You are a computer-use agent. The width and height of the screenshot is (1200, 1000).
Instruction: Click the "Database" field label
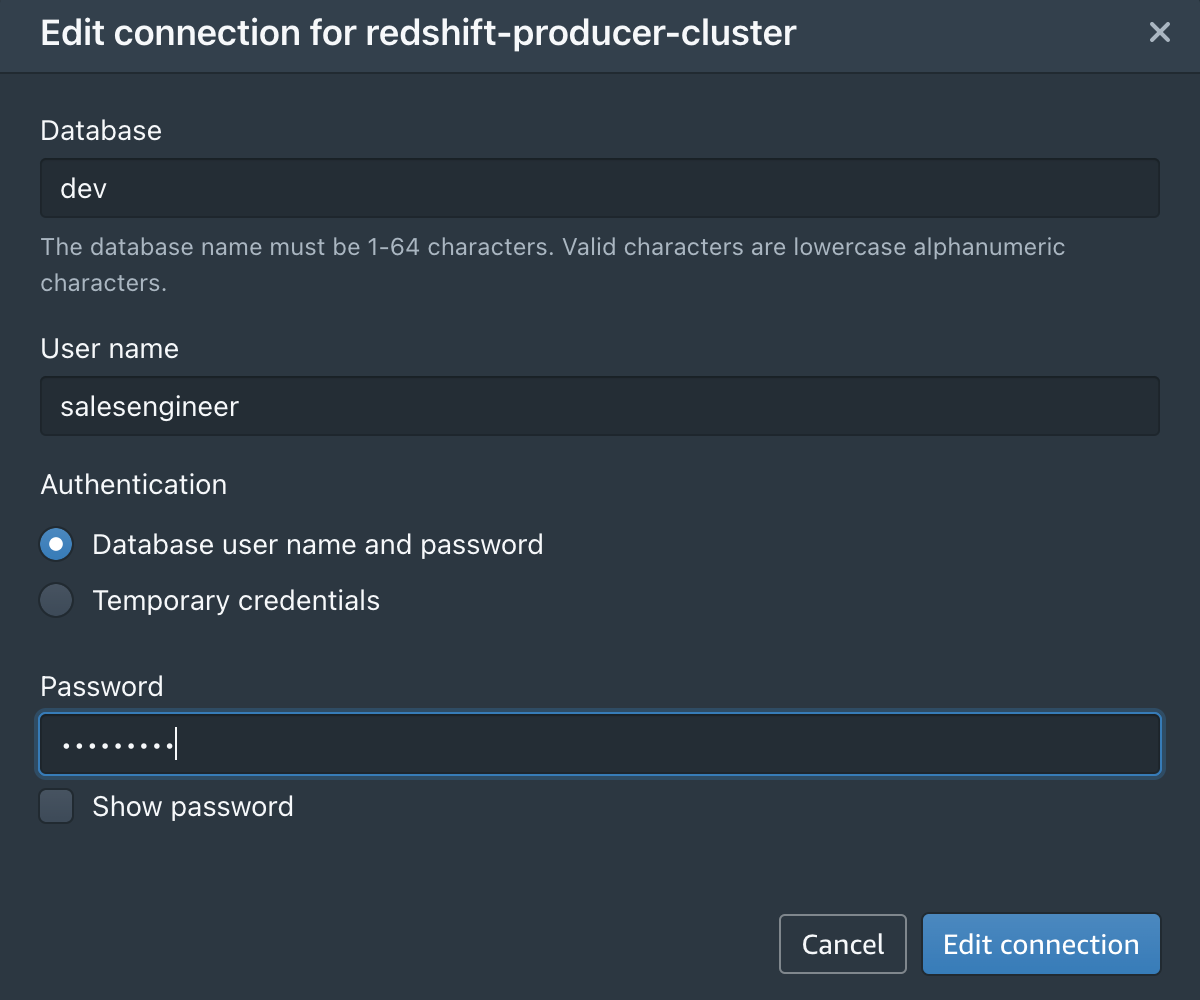pyautogui.click(x=101, y=130)
